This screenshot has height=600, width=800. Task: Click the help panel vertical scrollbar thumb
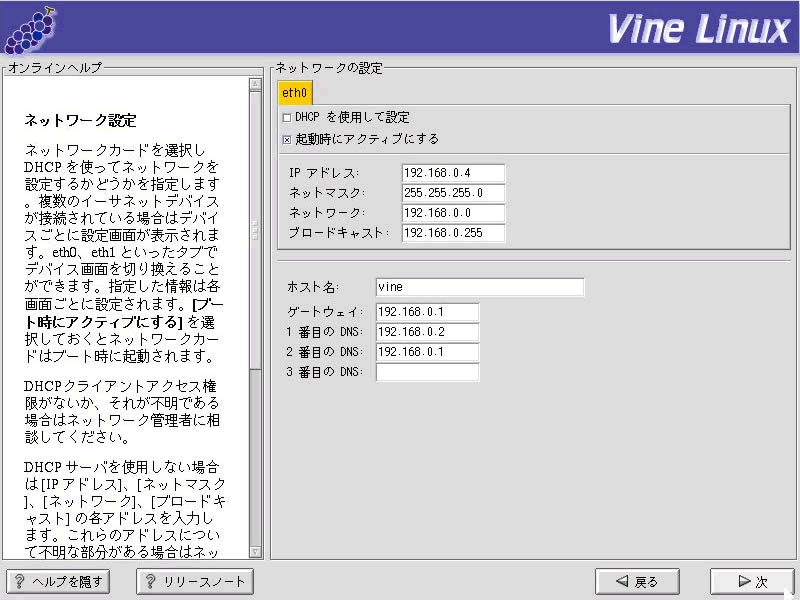[x=255, y=230]
